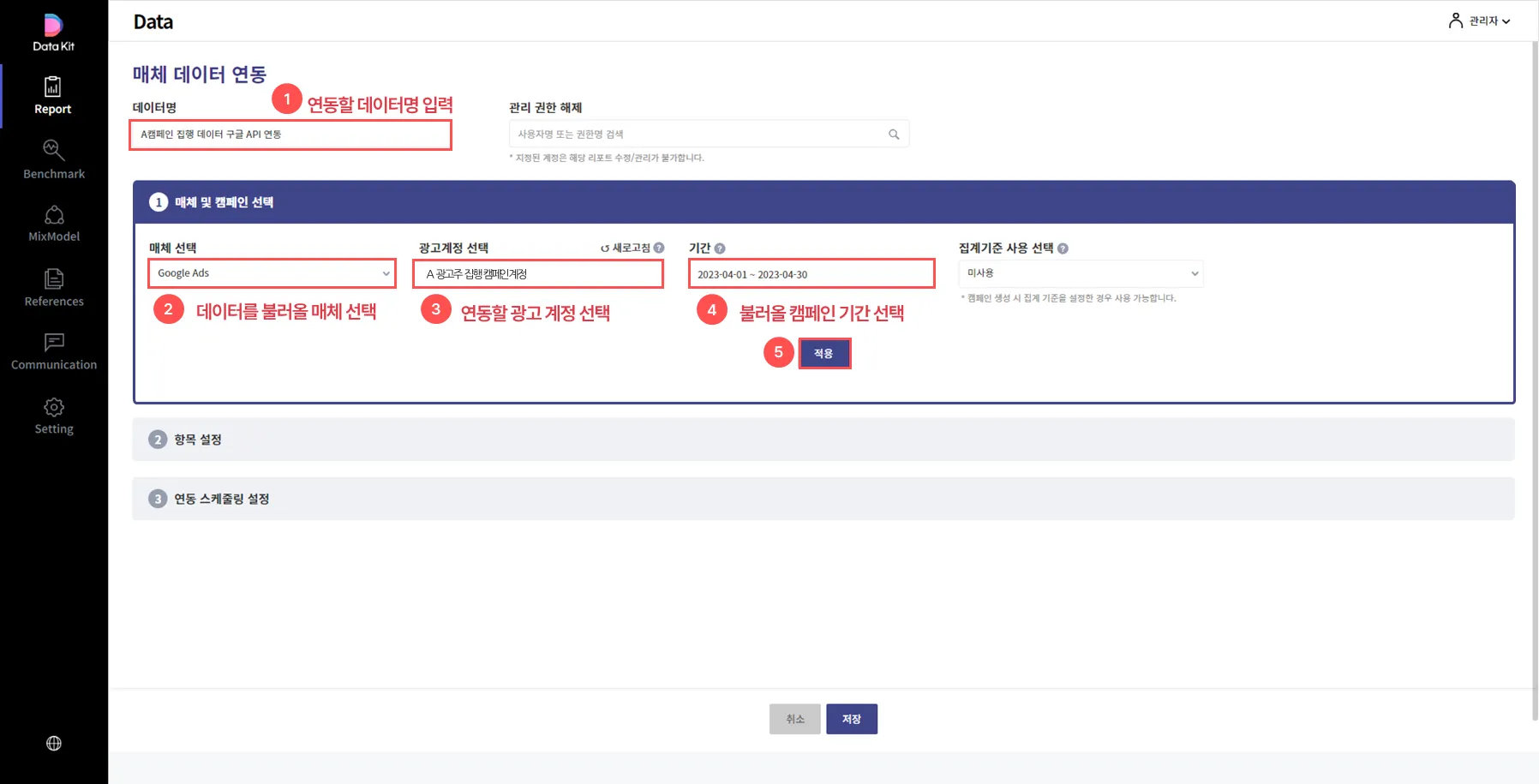Open the MixModel section icon
This screenshot has width=1539, height=784.
(x=54, y=214)
